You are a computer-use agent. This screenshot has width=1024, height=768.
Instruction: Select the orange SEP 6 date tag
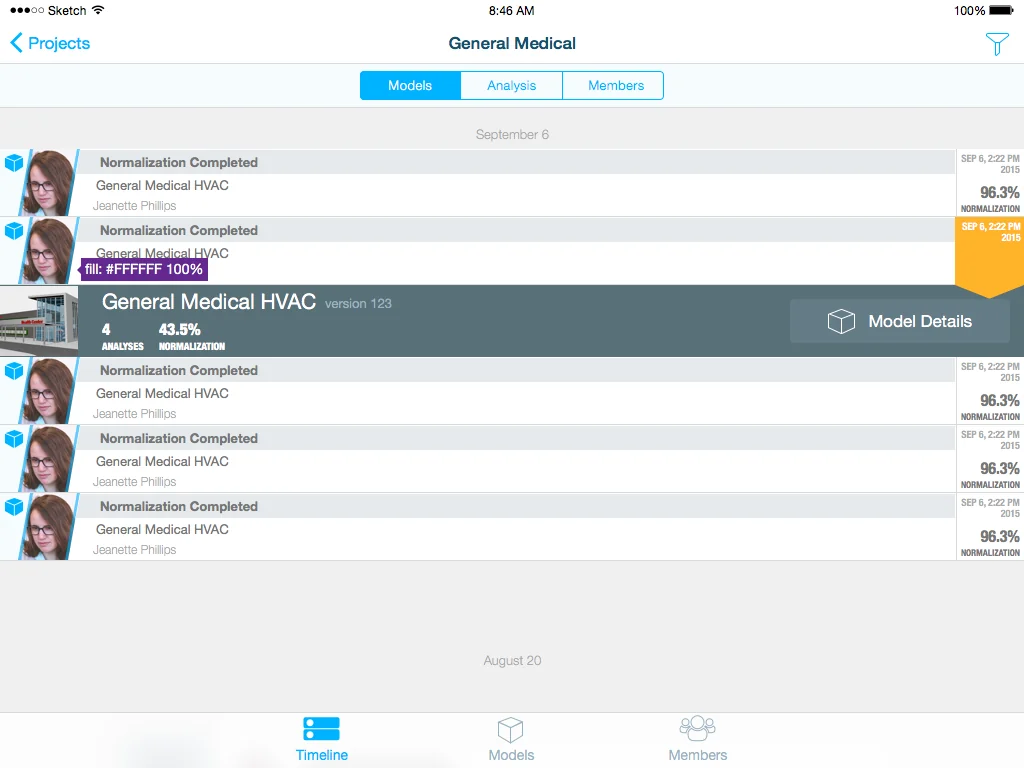989,256
